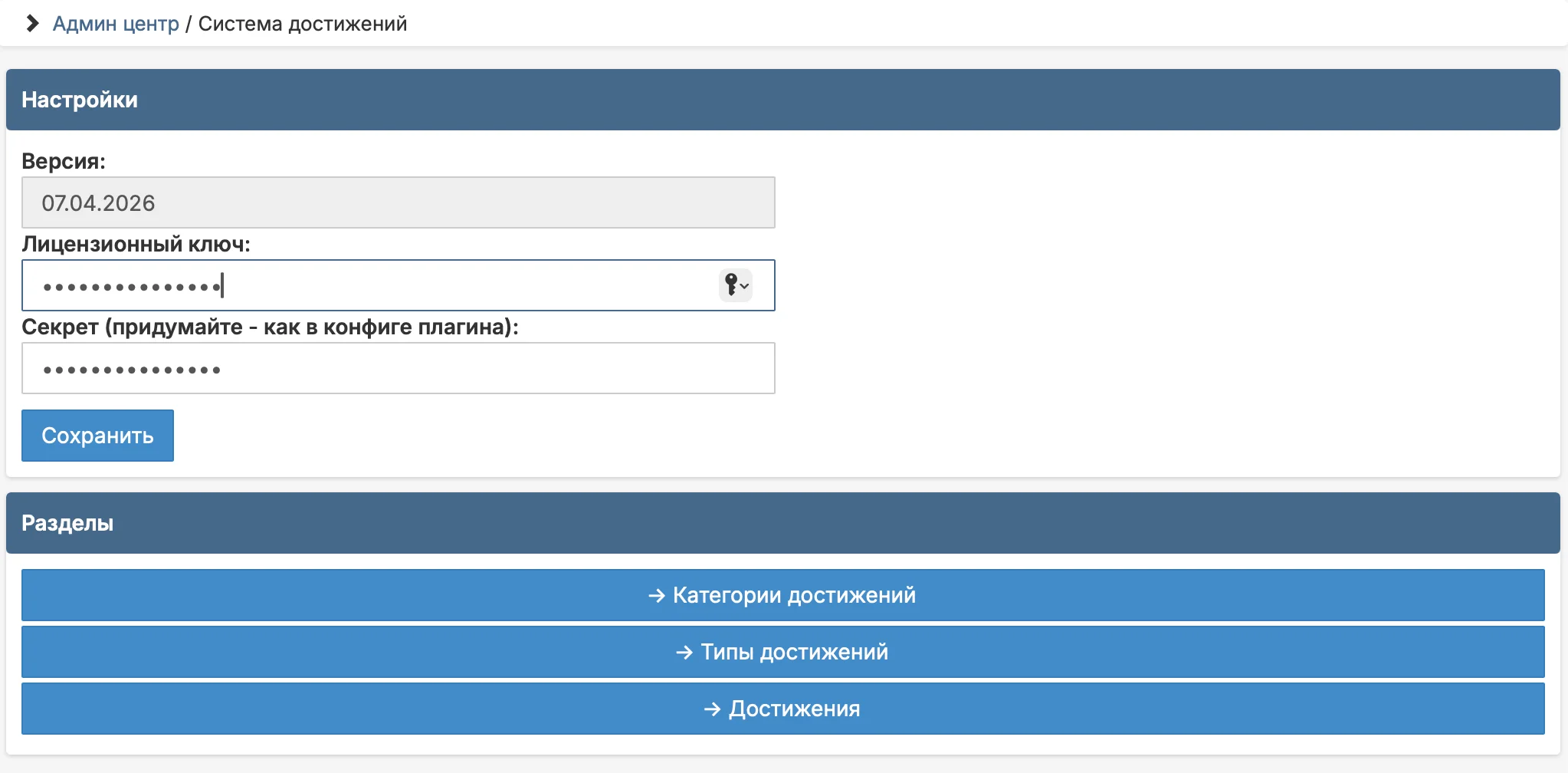
Task: Open the Админ центр breadcrumb link
Action: pos(116,24)
